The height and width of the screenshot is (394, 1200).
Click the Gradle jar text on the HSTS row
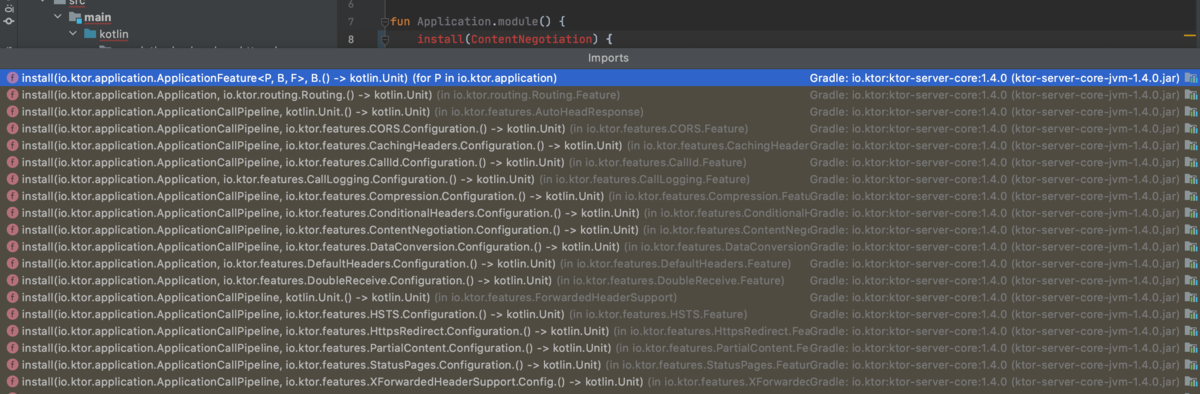pyautogui.click(x=995, y=314)
